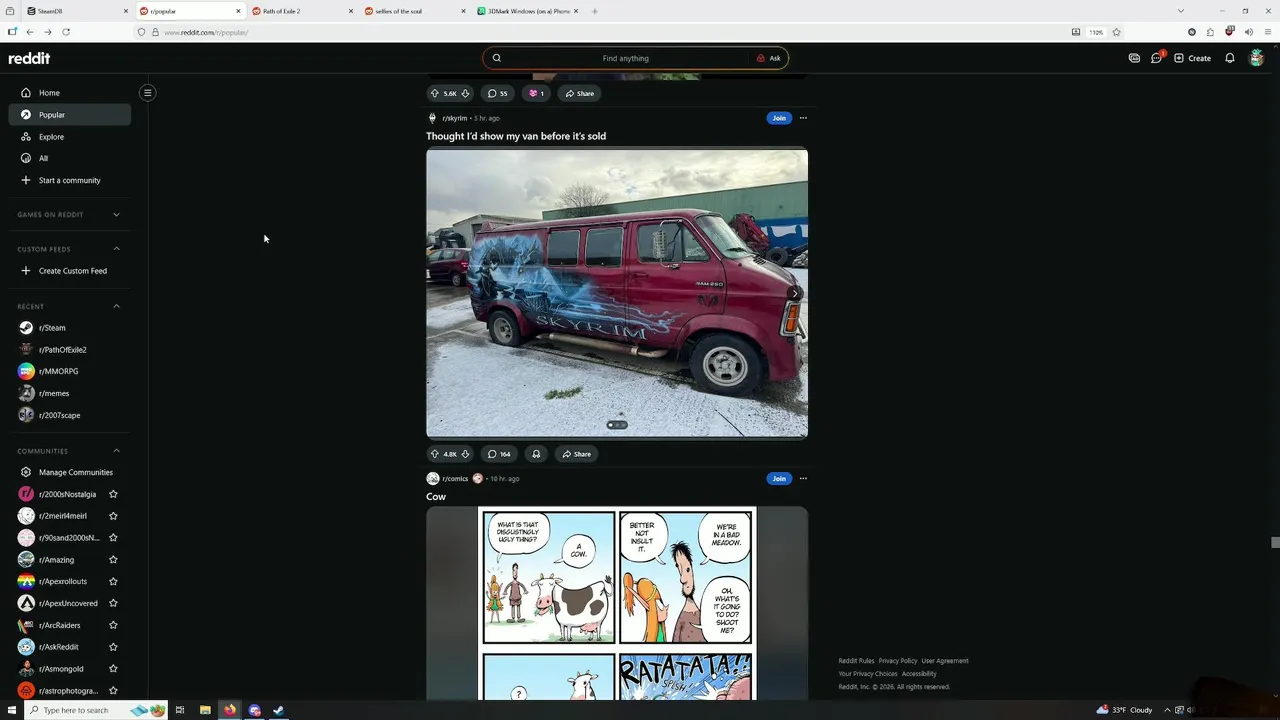Click the page scrollbar thumb

coord(1275,542)
